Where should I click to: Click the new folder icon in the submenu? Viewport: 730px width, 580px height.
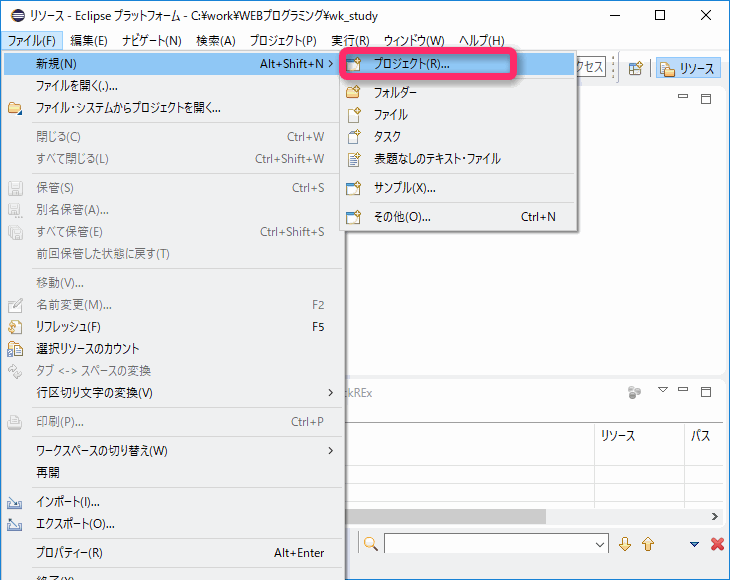(x=354, y=92)
